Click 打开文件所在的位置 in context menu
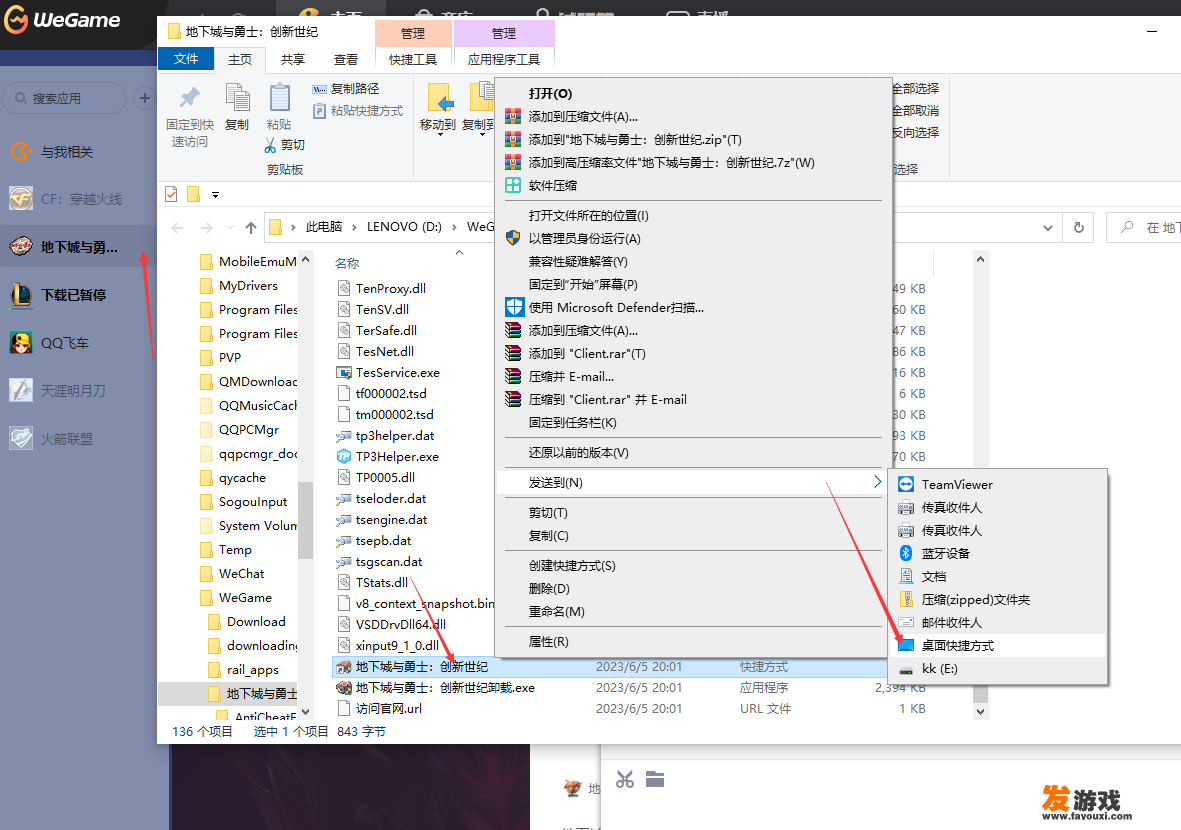Viewport: 1181px width, 830px height. click(693, 215)
